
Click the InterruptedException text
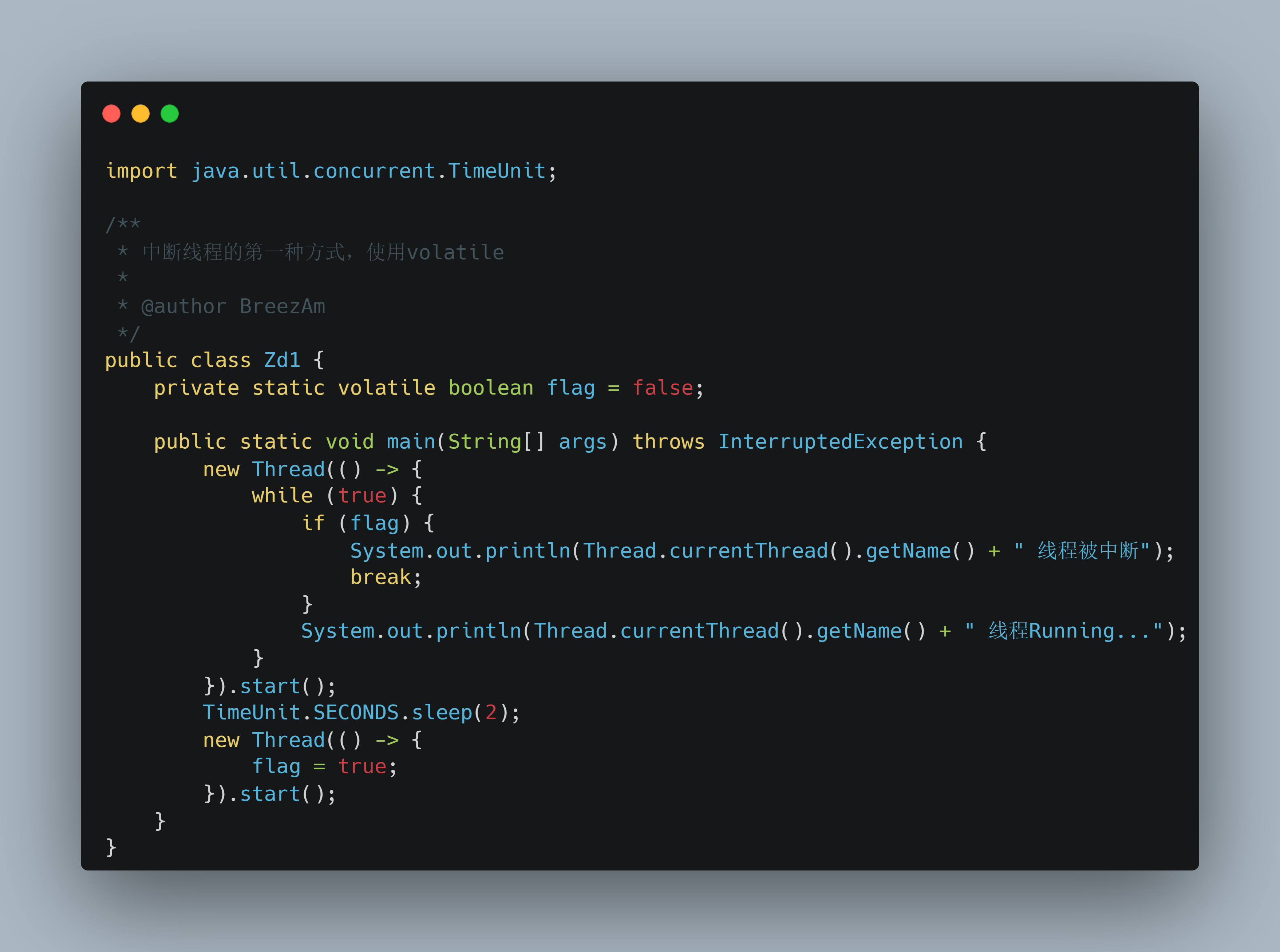(x=840, y=441)
